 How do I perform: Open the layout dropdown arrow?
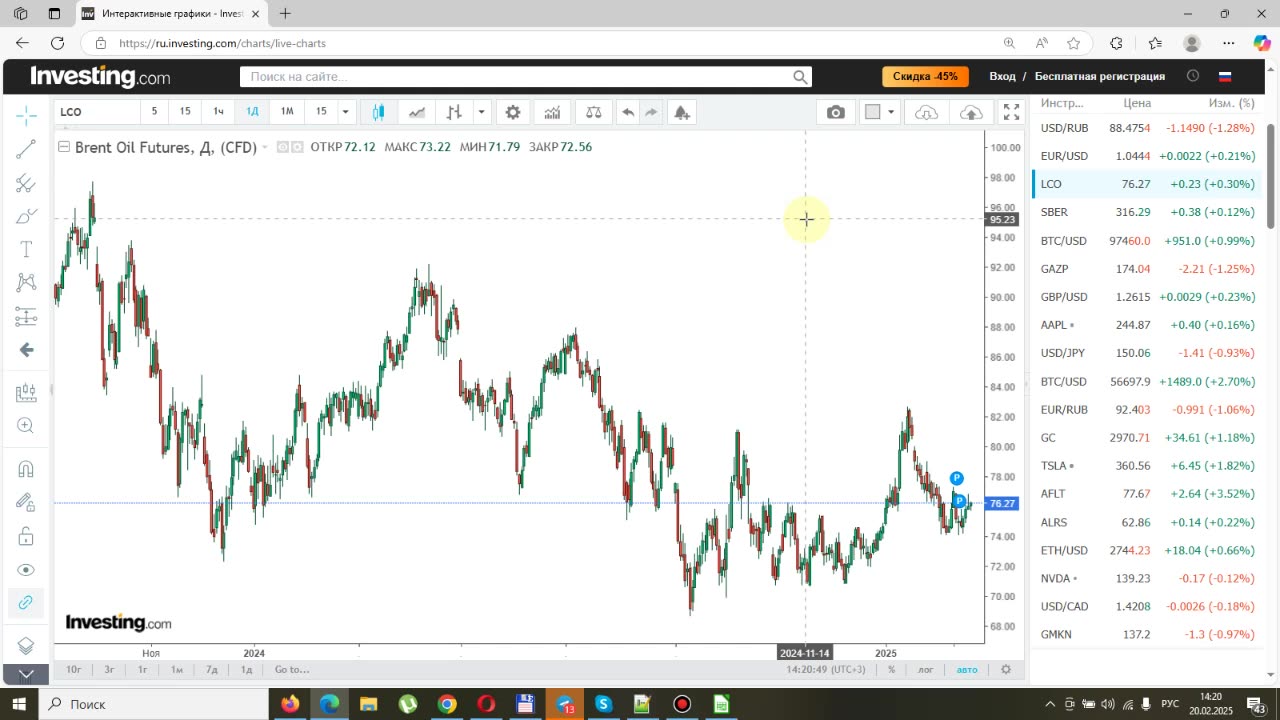pos(891,112)
